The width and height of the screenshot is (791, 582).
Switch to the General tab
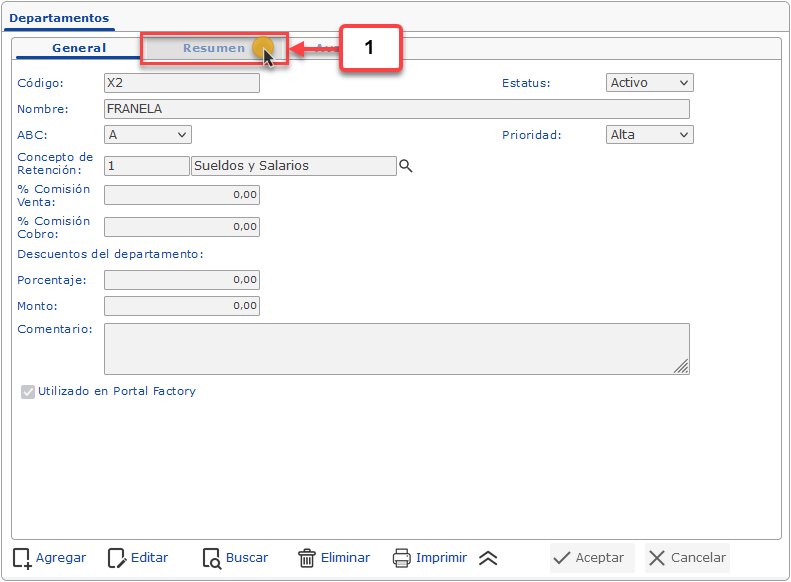pyautogui.click(x=79, y=48)
